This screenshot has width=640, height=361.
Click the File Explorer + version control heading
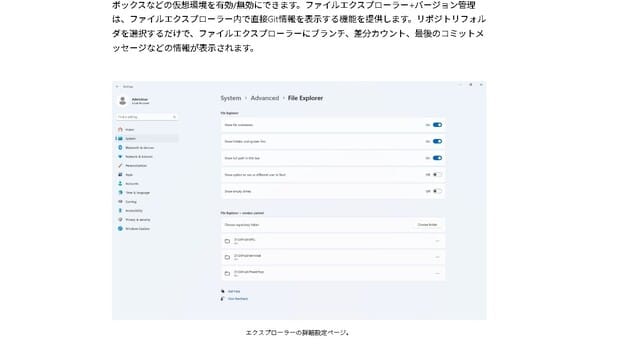[242, 213]
